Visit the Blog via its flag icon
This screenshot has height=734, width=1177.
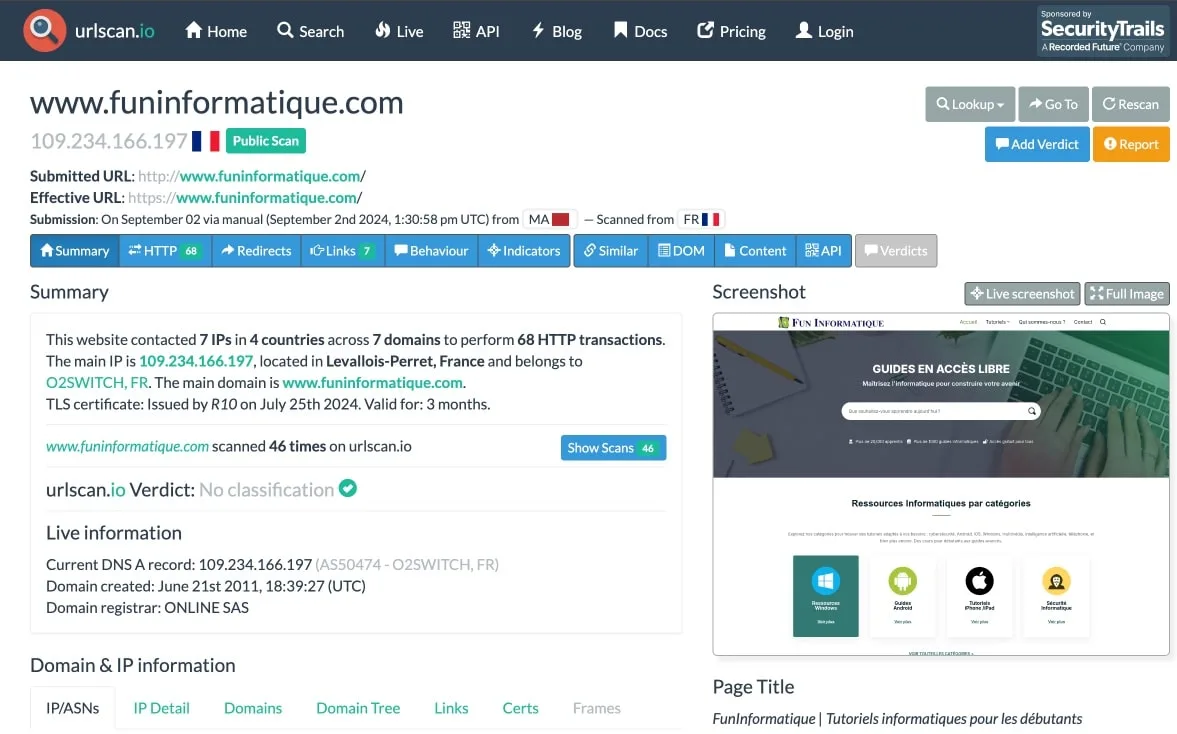click(x=537, y=31)
